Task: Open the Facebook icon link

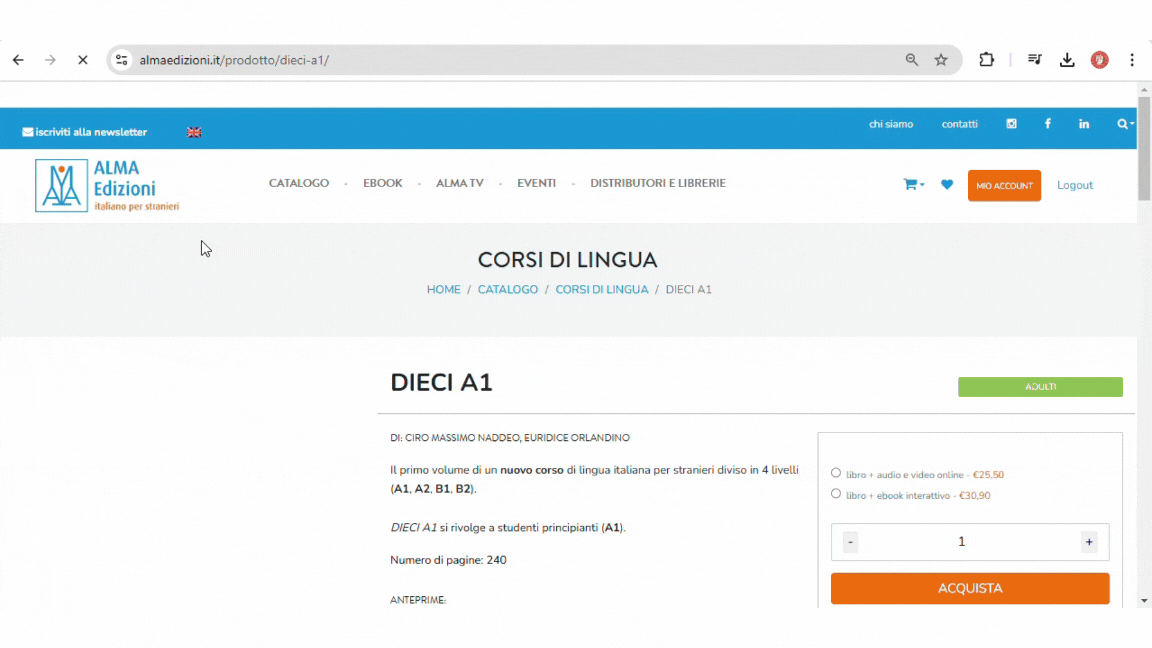Action: click(x=1048, y=124)
